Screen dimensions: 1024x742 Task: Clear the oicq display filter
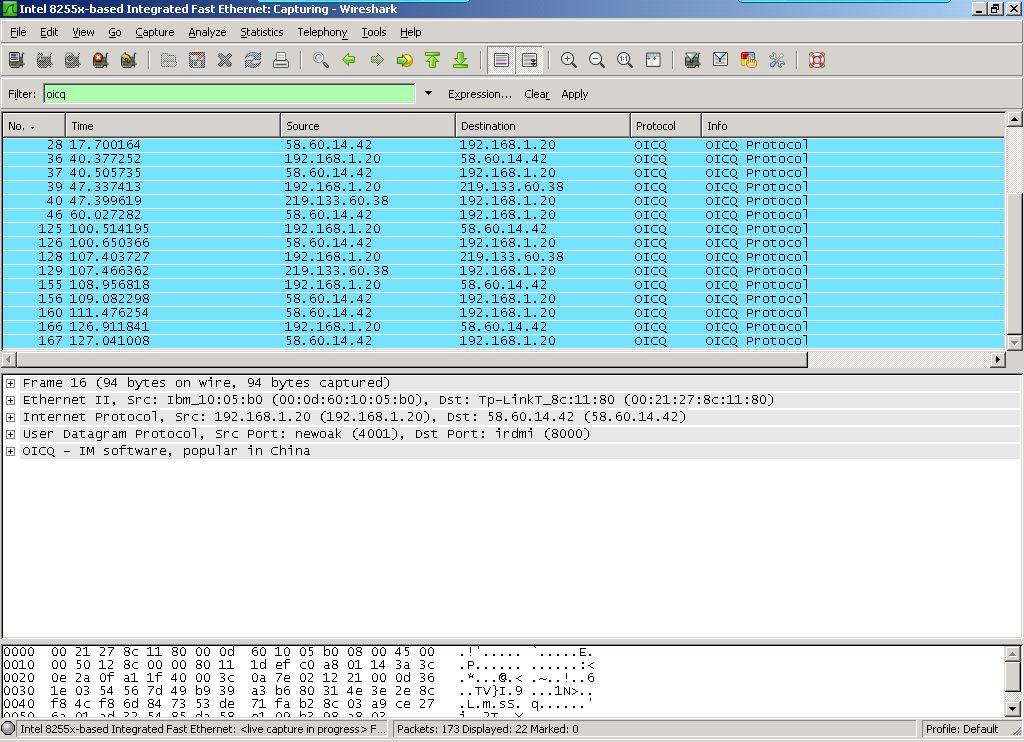coord(536,94)
